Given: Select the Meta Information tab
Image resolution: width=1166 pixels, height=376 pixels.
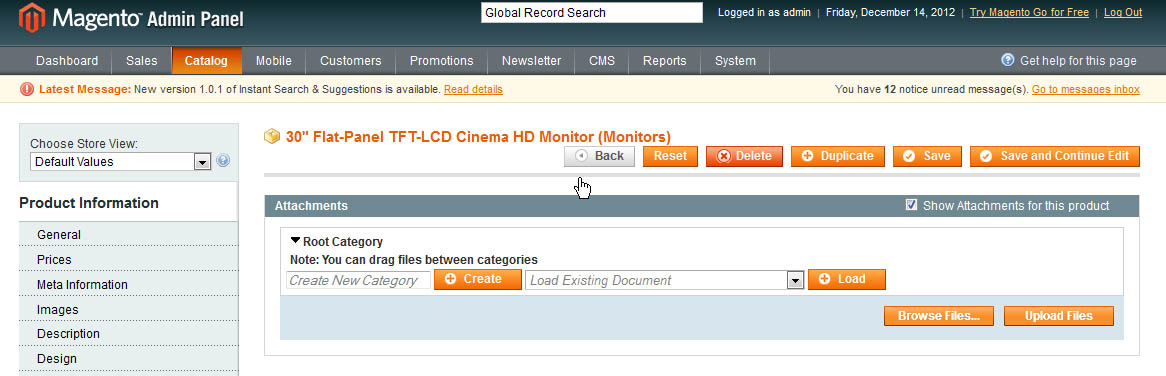Looking at the screenshot, I should [x=129, y=285].
